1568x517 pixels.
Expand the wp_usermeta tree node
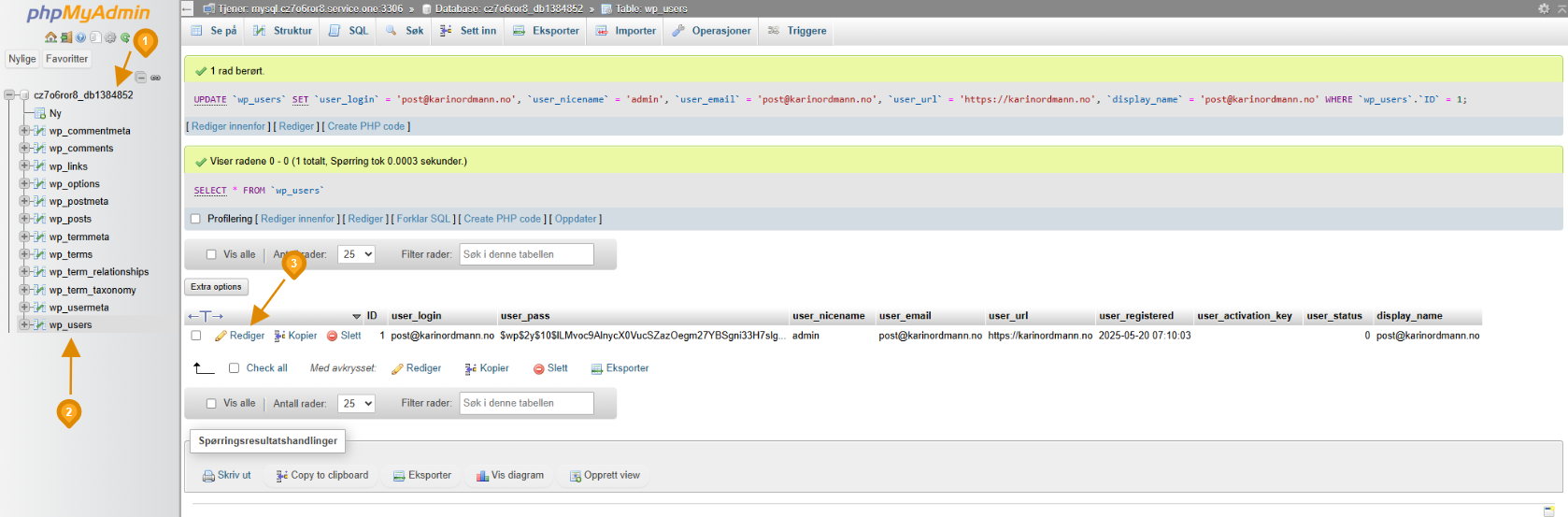[24, 308]
